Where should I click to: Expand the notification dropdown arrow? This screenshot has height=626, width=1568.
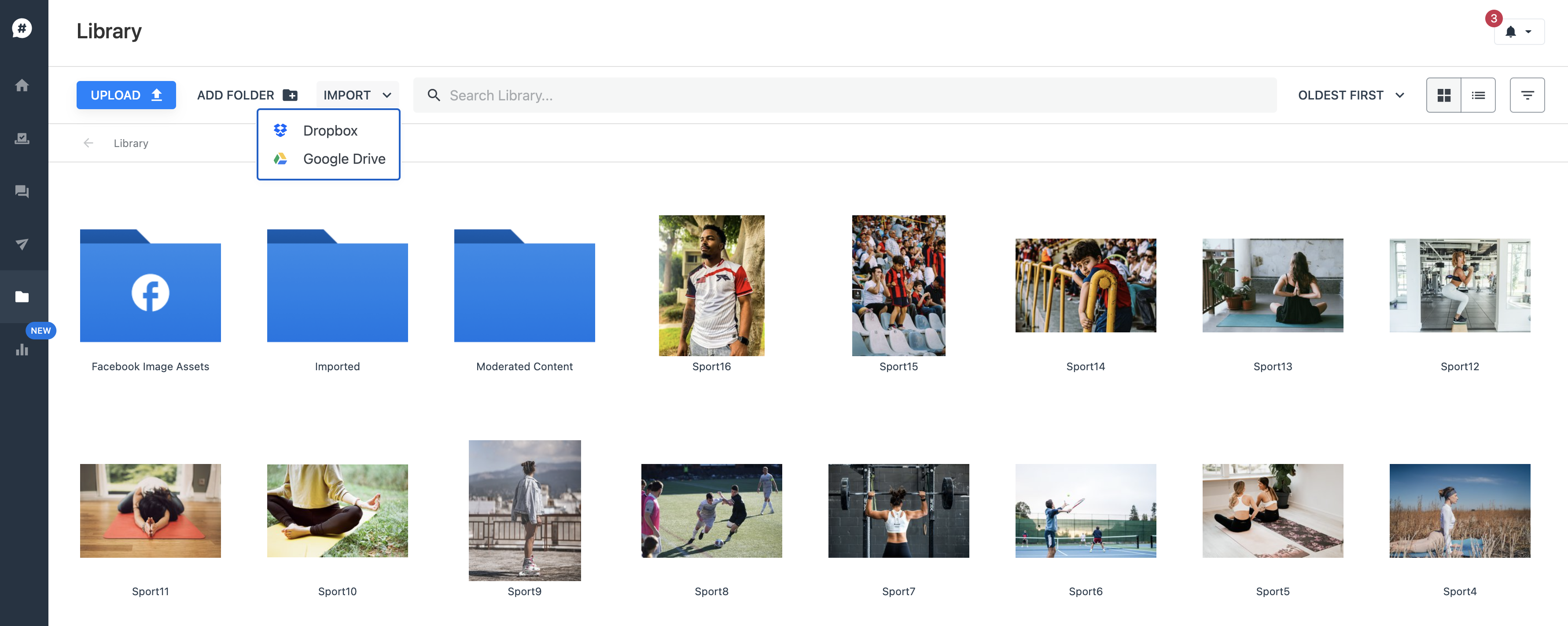click(x=1528, y=32)
